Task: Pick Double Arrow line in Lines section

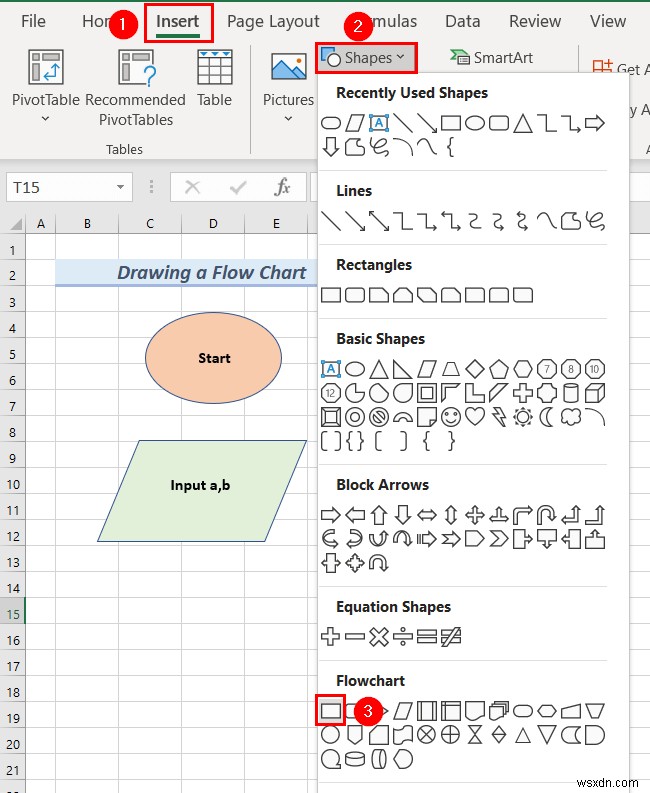Action: pos(379,221)
